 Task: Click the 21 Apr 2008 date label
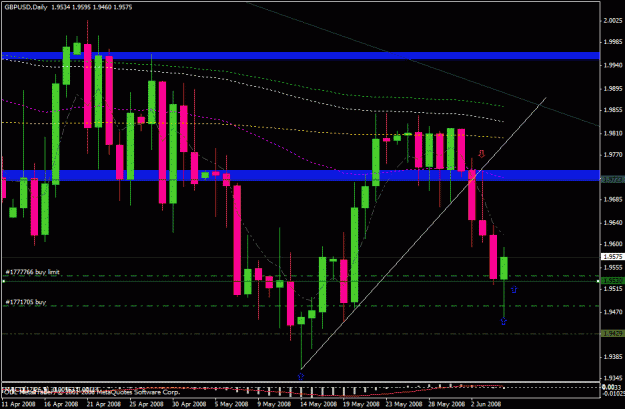[x=104, y=404]
